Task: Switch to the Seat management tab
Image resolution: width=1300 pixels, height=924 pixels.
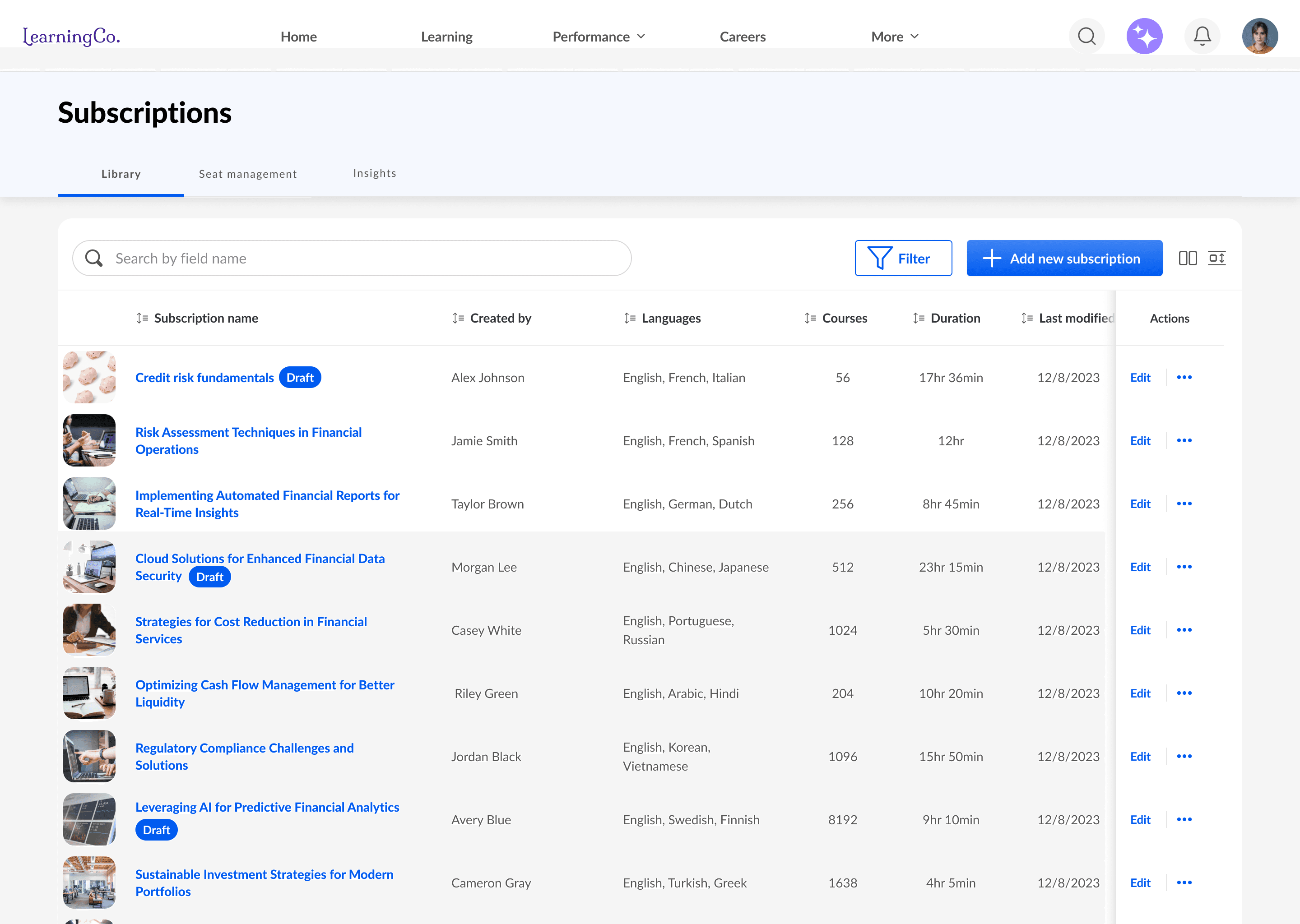Action: tap(248, 174)
